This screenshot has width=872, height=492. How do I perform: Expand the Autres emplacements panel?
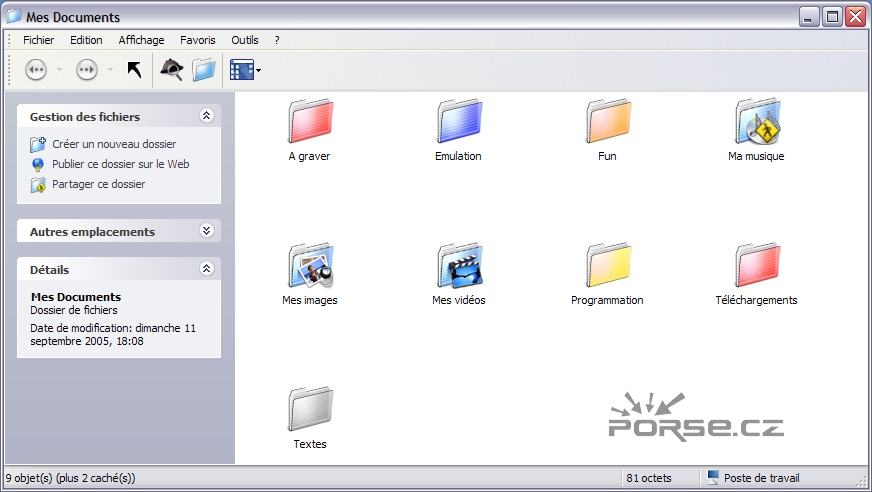click(207, 231)
